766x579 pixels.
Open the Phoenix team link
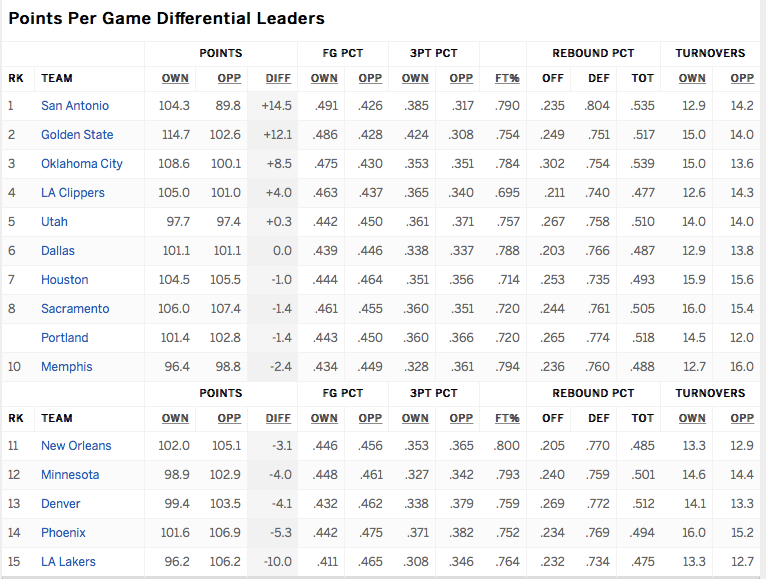pyautogui.click(x=63, y=533)
